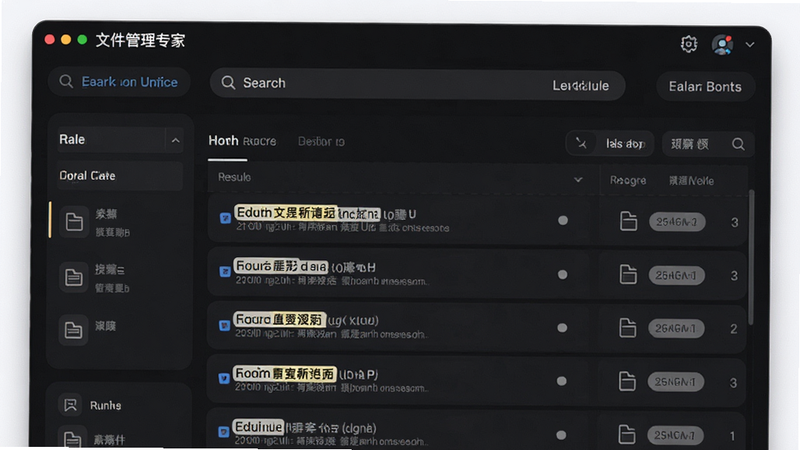Sort by the Reogre column header
Viewport: 800px width, 450px height.
coord(628,180)
